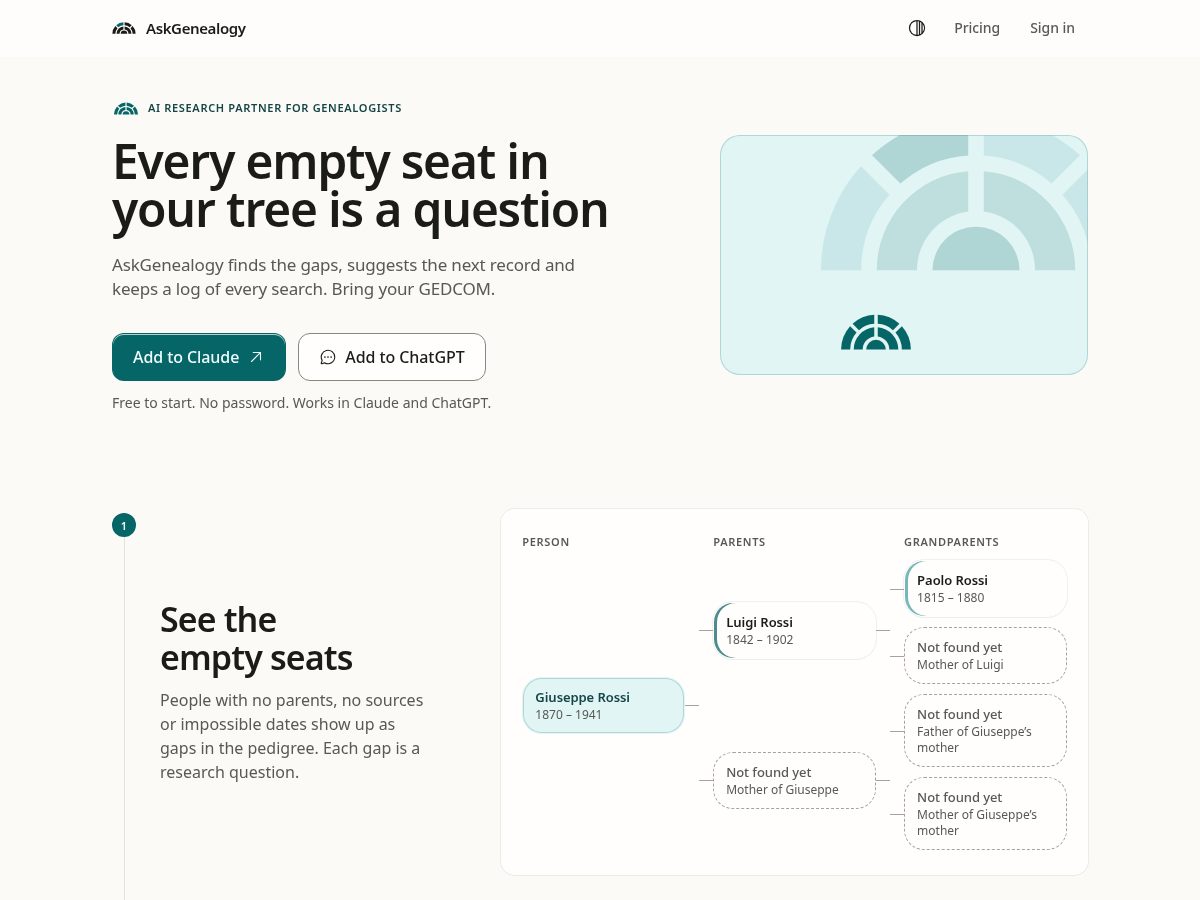Toggle the dark/light theme icon
Image resolution: width=1200 pixels, height=900 pixels.
click(917, 28)
